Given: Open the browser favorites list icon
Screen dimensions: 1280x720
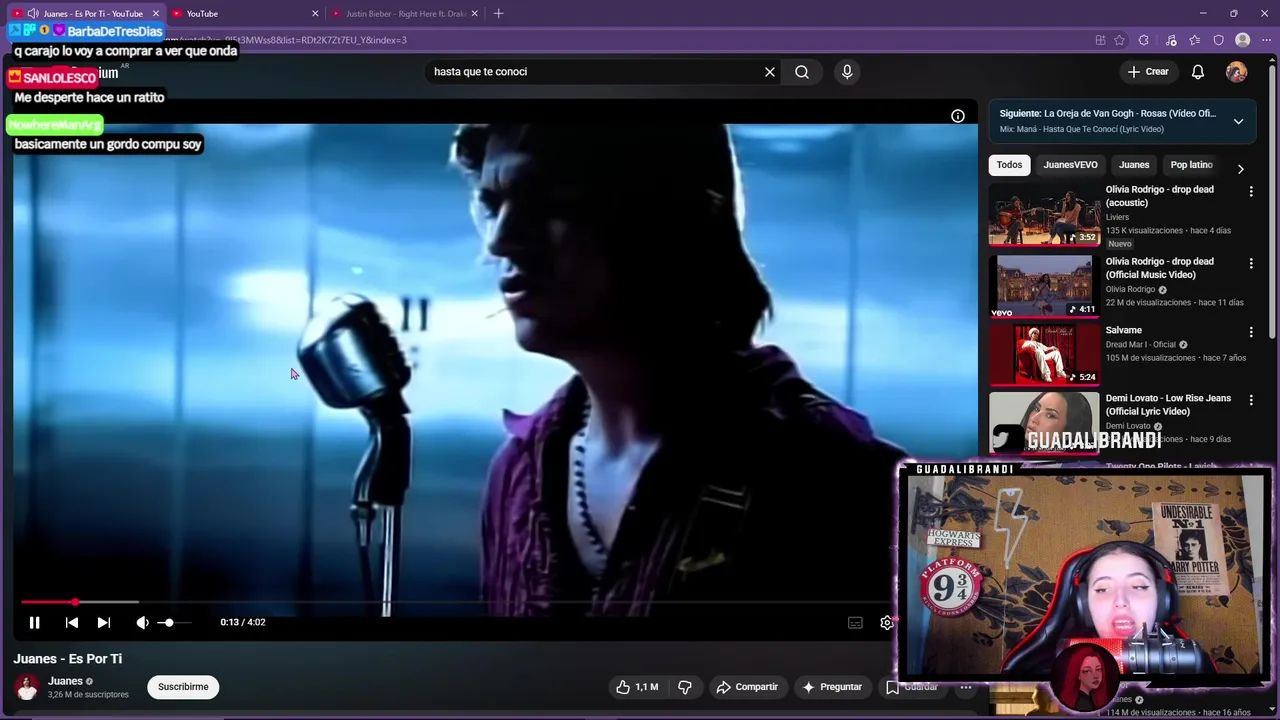Looking at the screenshot, I should (1195, 40).
